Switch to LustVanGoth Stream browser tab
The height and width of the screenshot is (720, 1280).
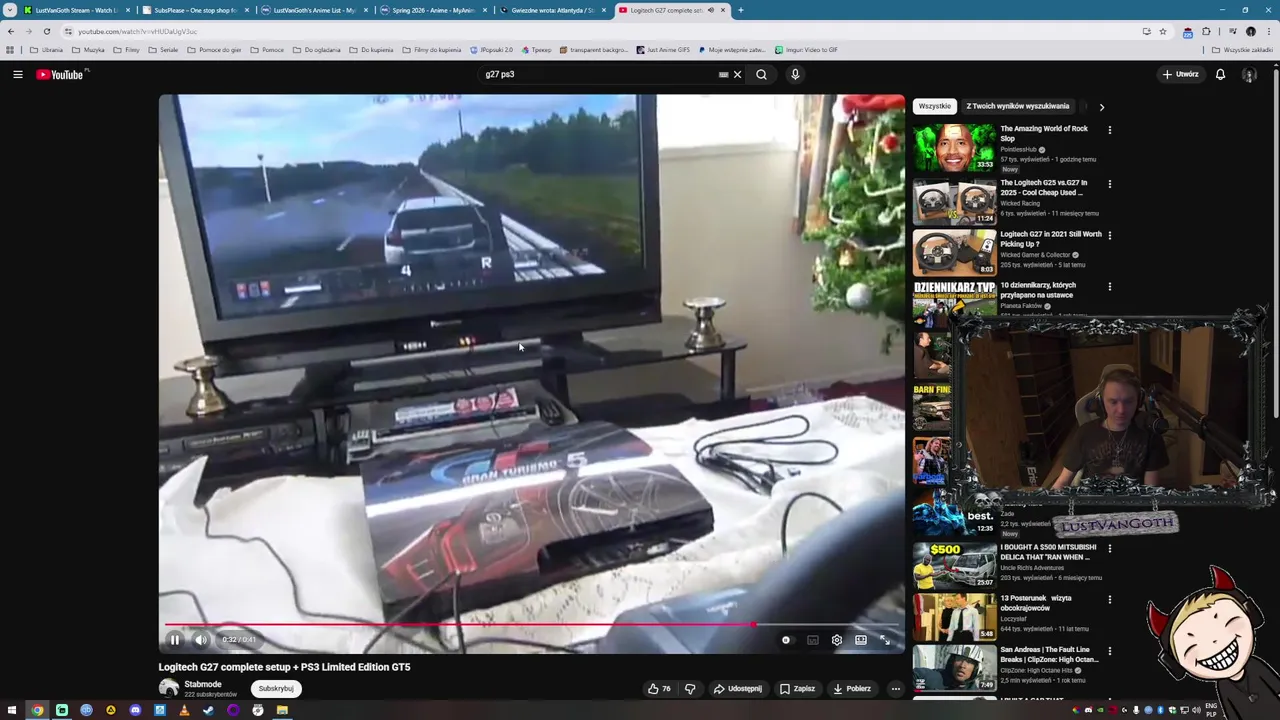(x=75, y=10)
